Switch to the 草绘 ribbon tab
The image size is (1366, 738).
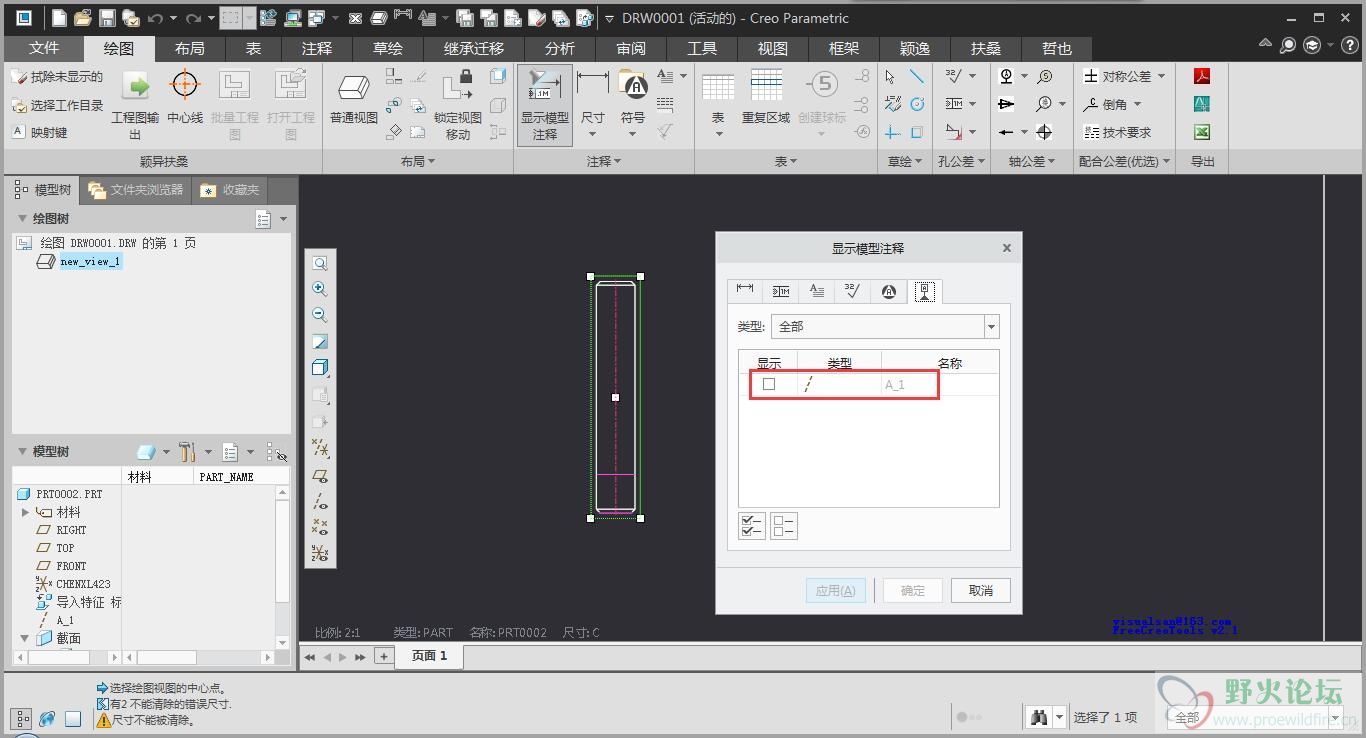(388, 48)
